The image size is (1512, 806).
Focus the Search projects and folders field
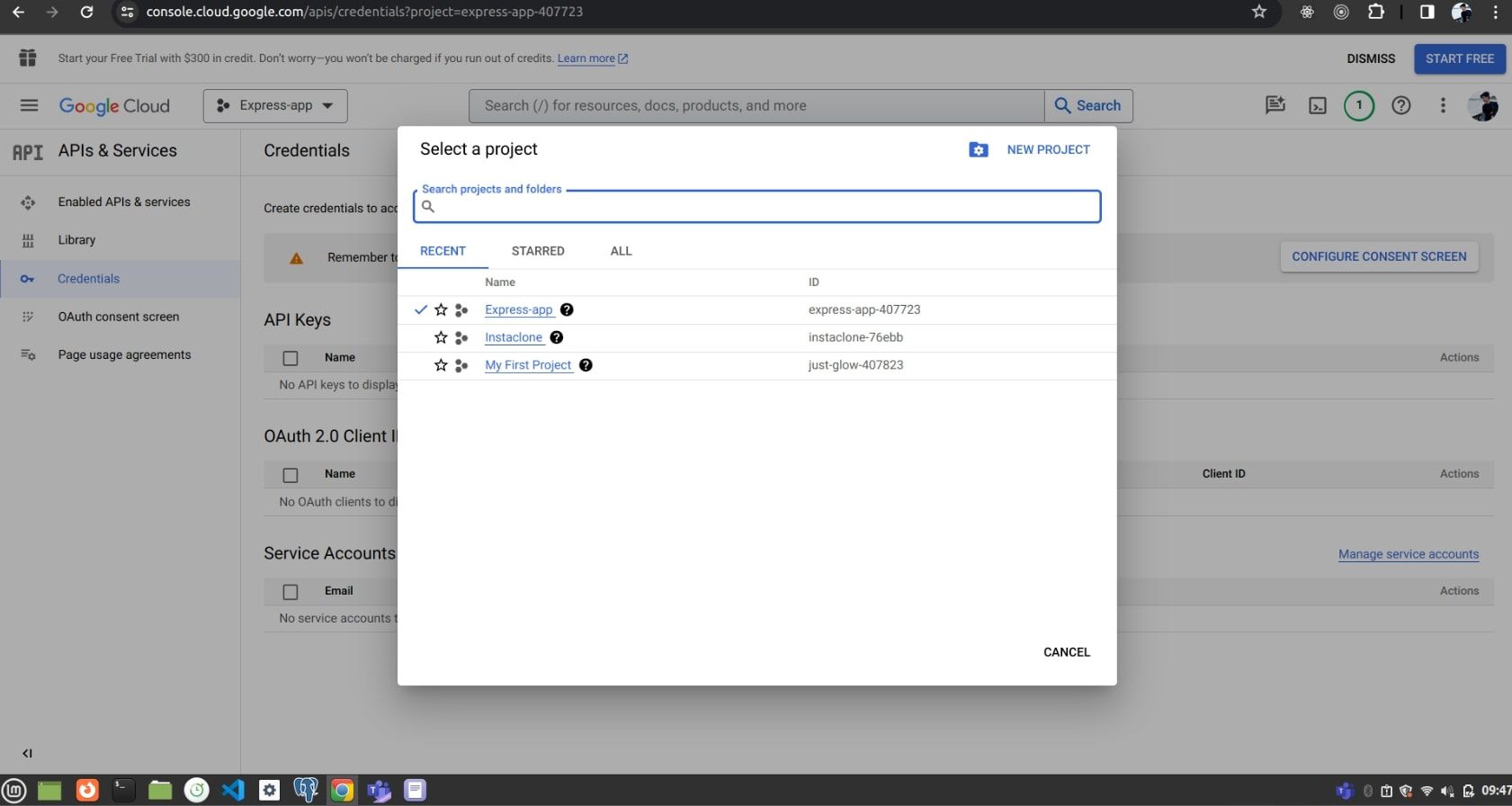pos(756,206)
